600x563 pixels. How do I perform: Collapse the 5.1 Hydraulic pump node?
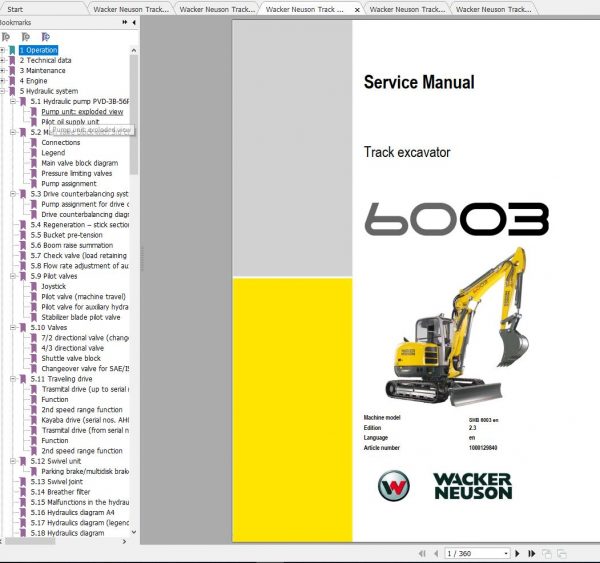(13, 101)
